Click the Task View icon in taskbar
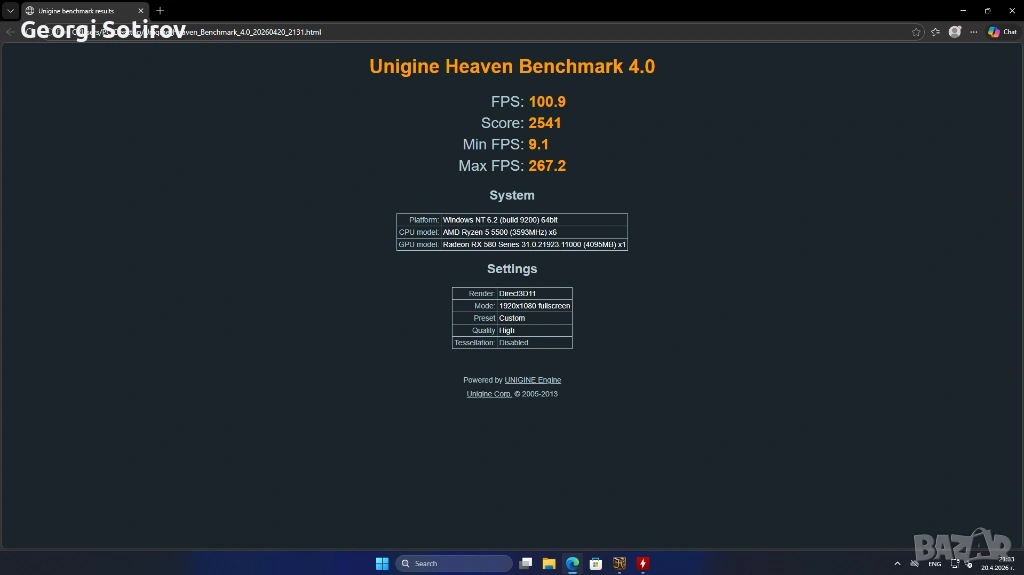The width and height of the screenshot is (1024, 575). coord(526,563)
